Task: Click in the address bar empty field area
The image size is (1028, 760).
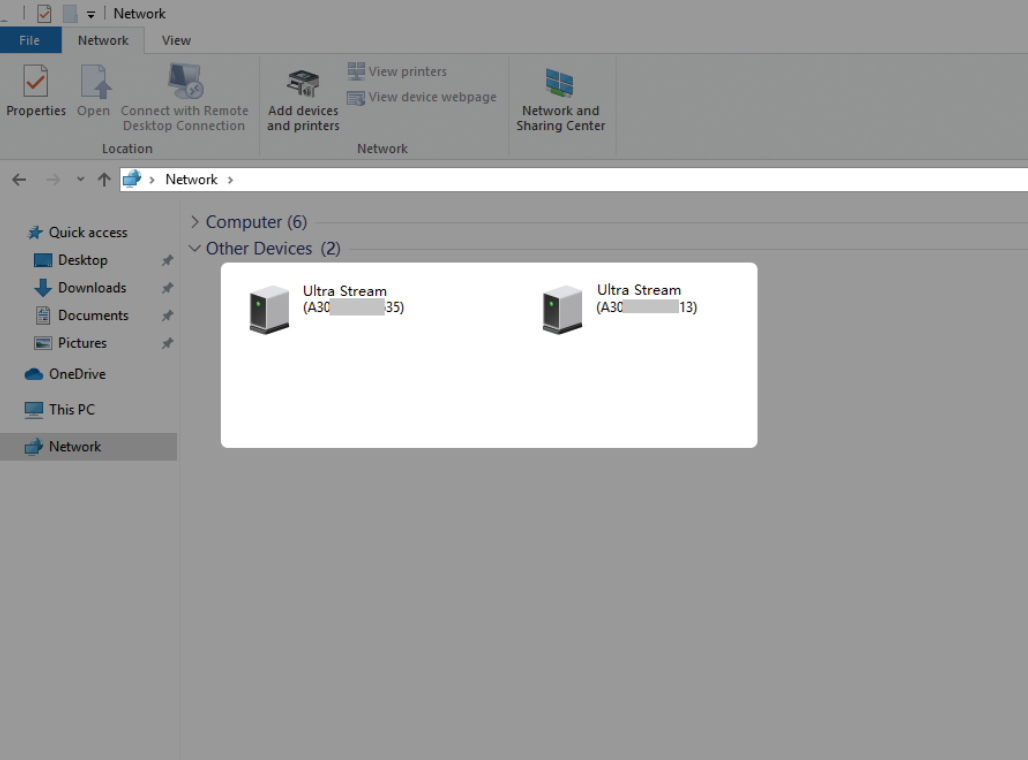Action: pos(629,180)
